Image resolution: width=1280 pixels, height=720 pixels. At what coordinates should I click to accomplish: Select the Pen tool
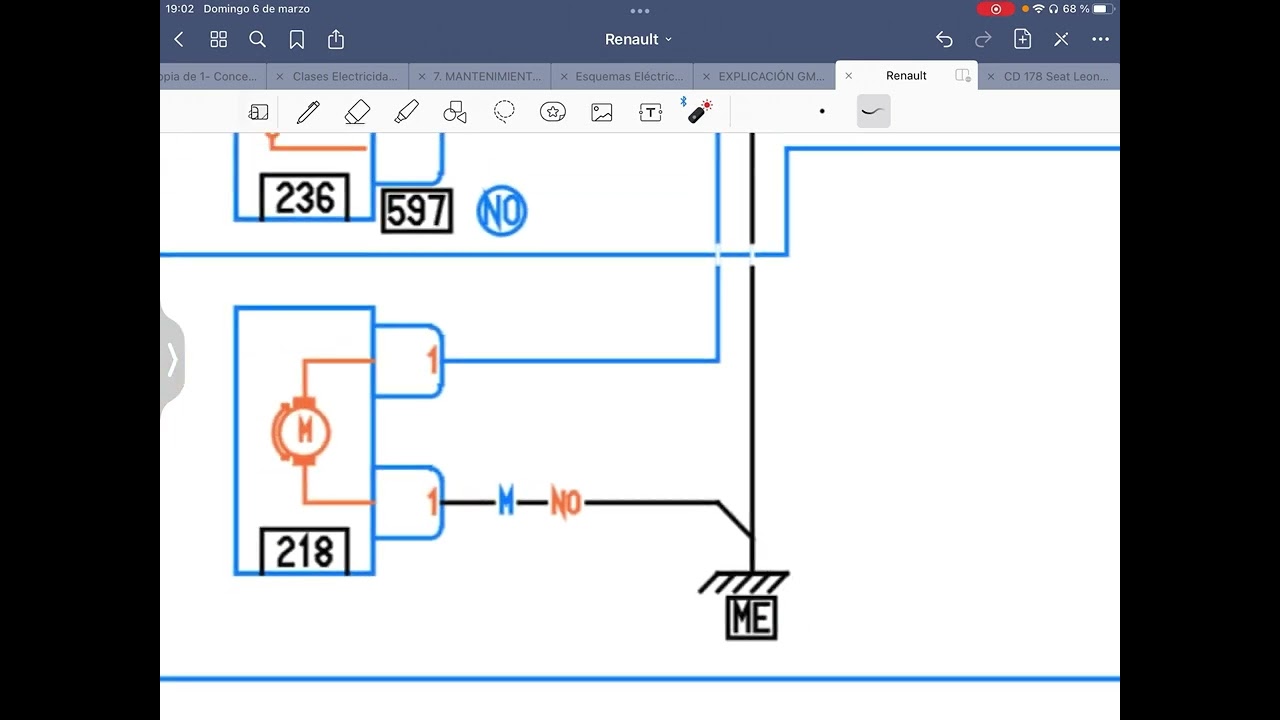pos(308,112)
